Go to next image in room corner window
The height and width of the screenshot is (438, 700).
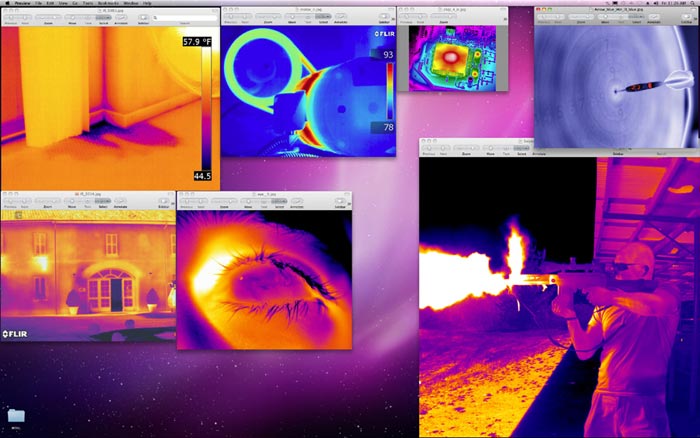click(x=25, y=17)
